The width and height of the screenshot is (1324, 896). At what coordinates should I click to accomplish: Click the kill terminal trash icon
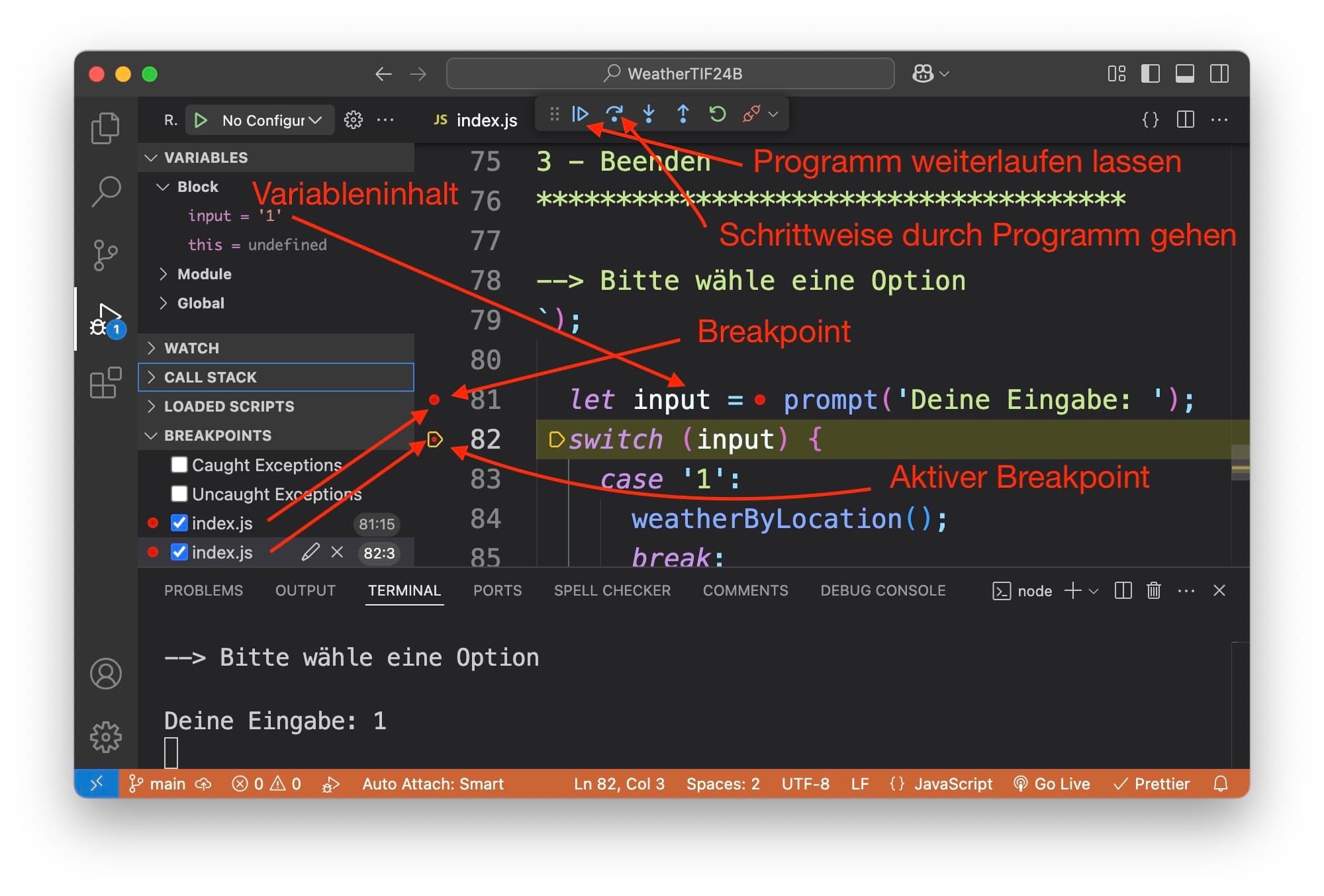(1154, 590)
